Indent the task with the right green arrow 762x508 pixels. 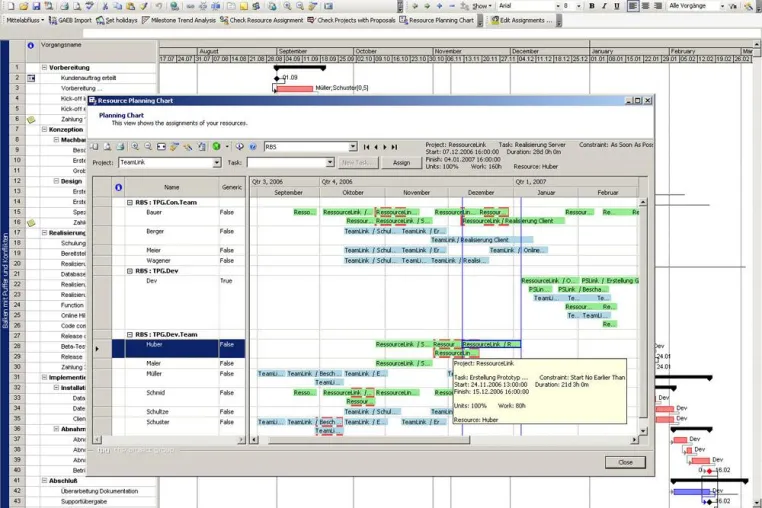click(x=427, y=6)
